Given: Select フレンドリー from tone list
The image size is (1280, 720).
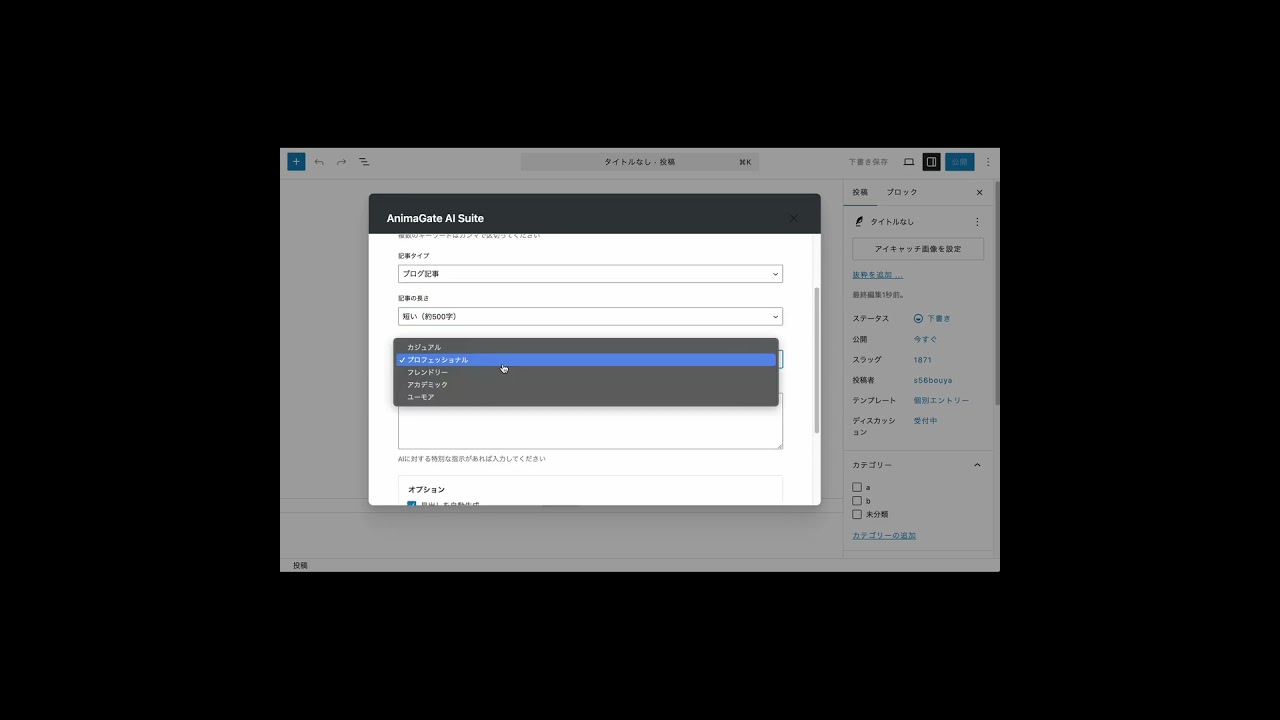Looking at the screenshot, I should pyautogui.click(x=586, y=372).
